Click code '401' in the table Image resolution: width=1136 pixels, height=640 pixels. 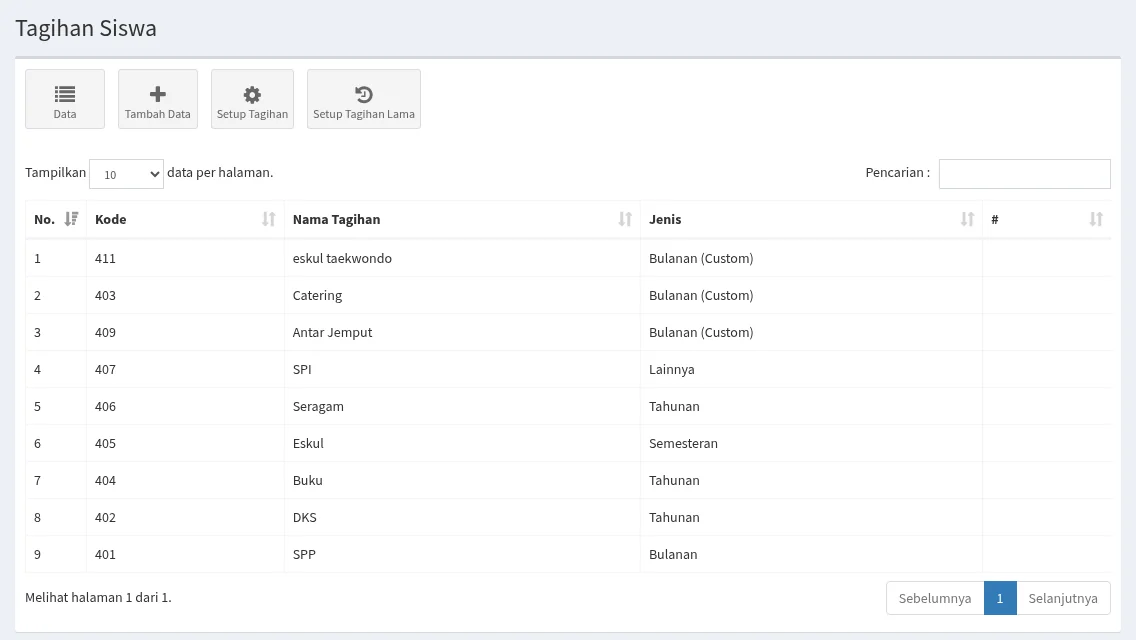(x=105, y=554)
